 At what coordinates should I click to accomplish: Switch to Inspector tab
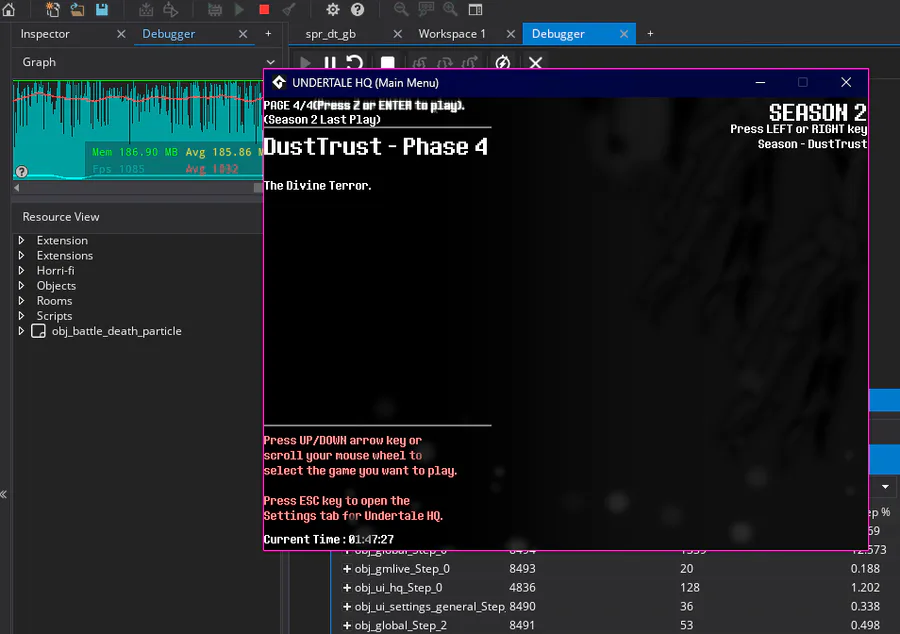(x=45, y=34)
